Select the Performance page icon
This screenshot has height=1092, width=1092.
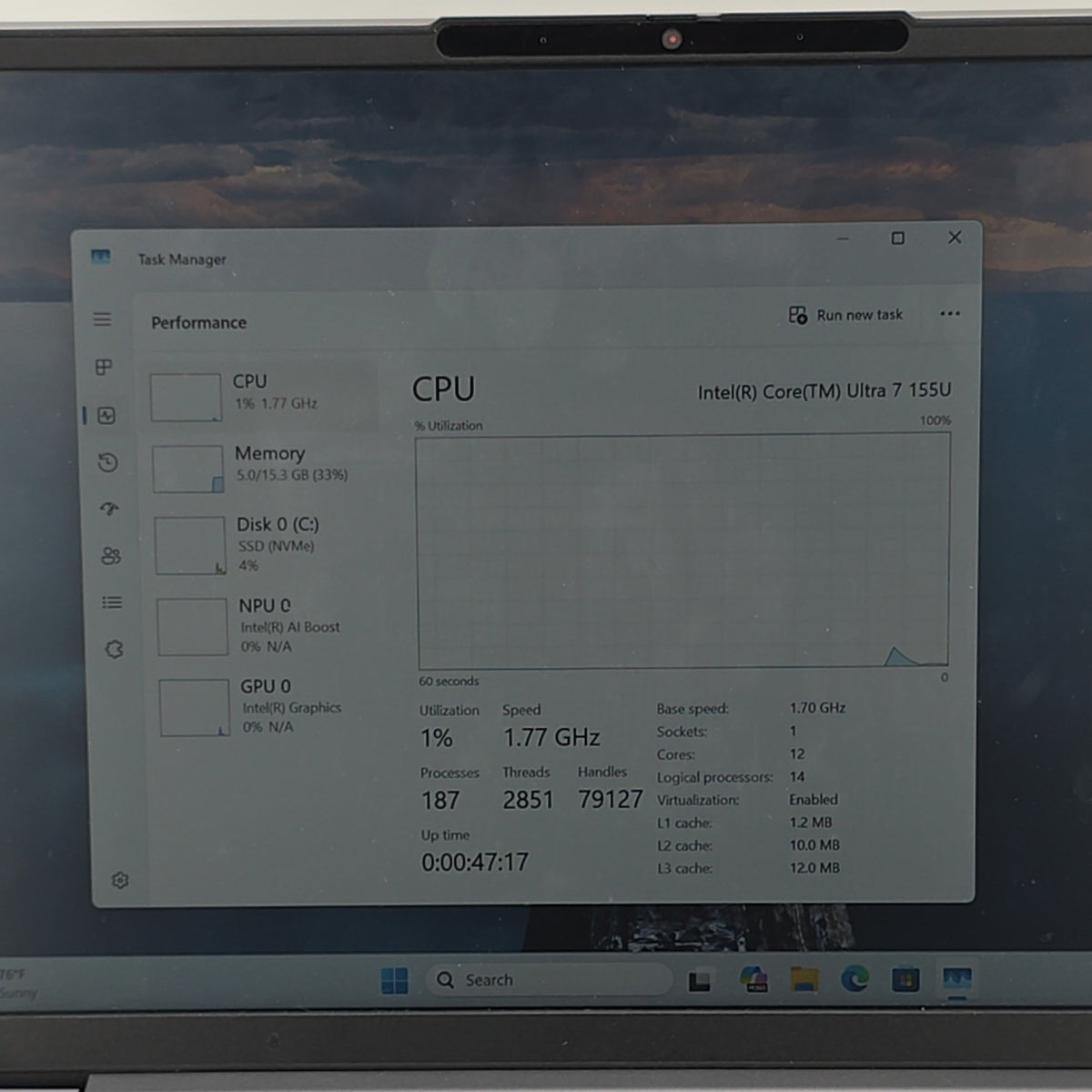[x=106, y=416]
